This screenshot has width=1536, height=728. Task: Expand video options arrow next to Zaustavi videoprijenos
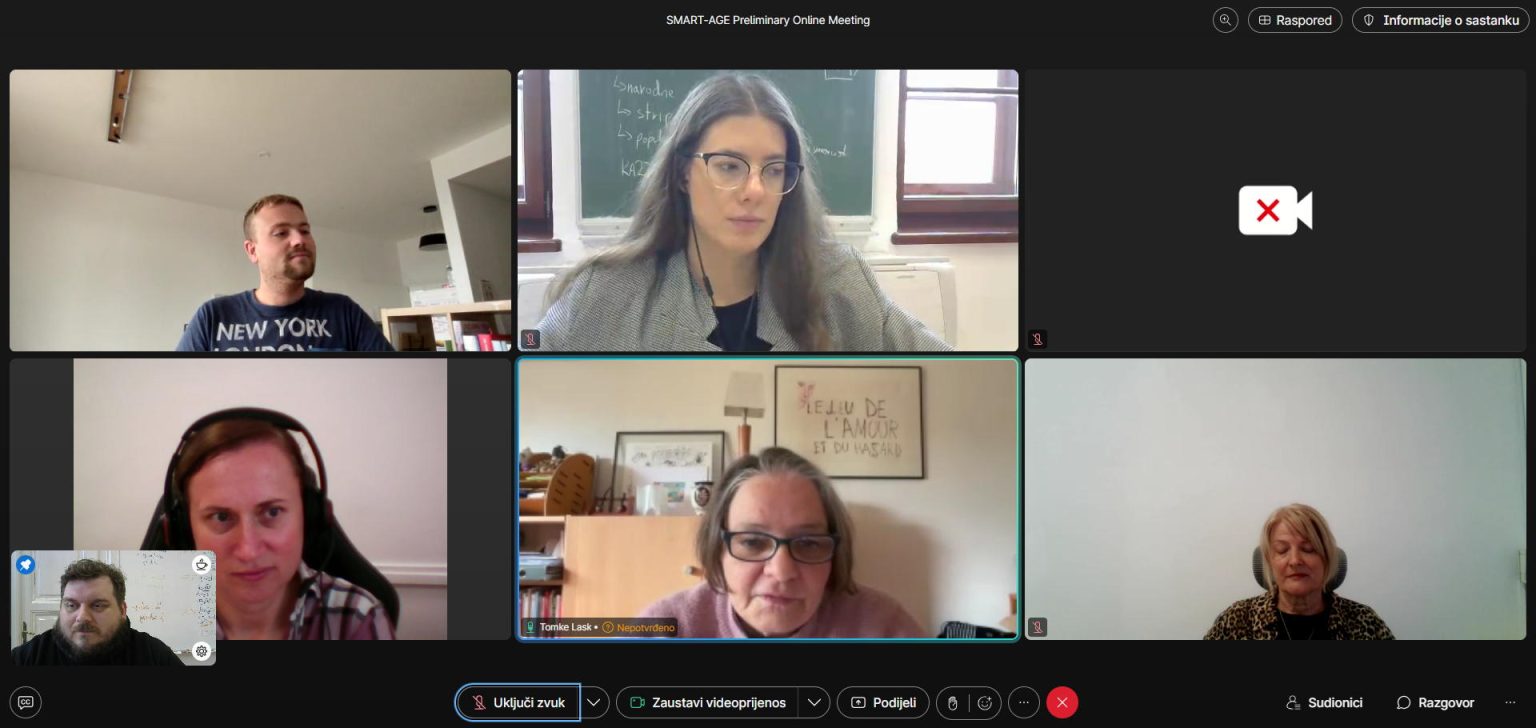(814, 702)
